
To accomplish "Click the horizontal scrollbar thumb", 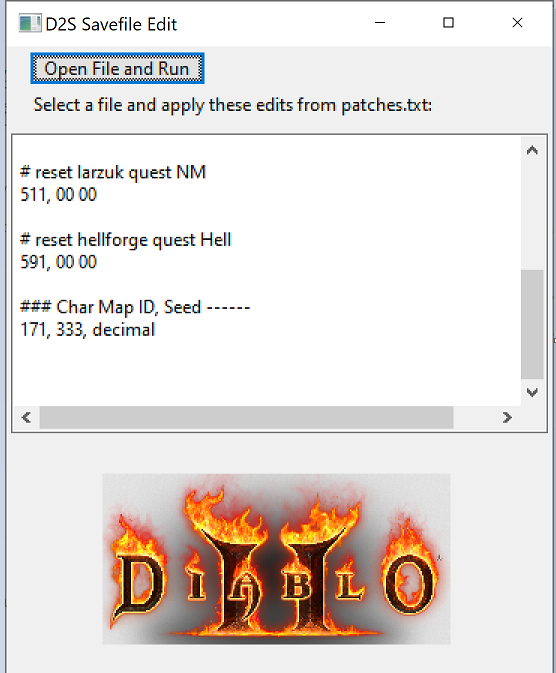I will click(246, 417).
